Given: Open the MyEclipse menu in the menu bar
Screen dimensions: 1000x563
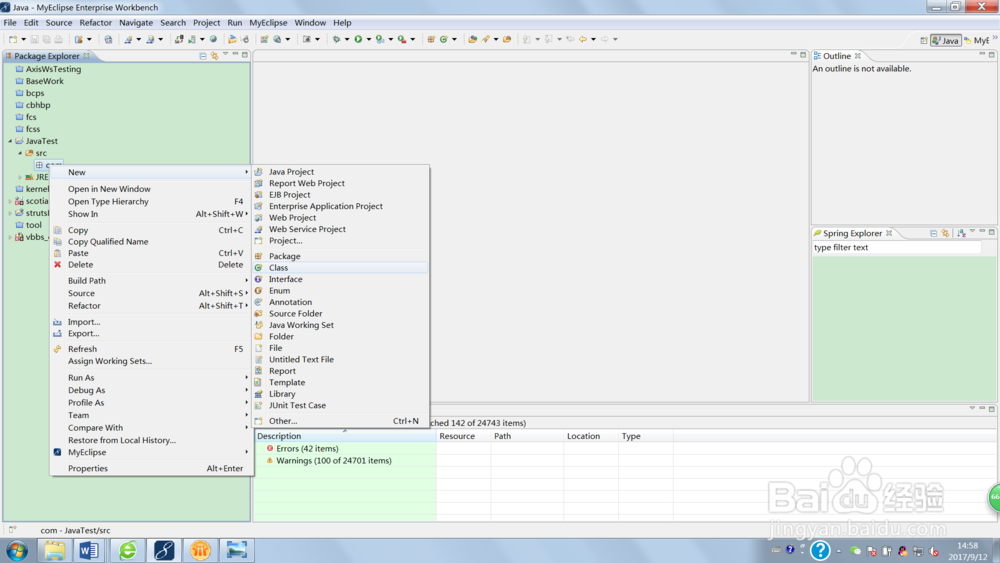Looking at the screenshot, I should tap(268, 23).
